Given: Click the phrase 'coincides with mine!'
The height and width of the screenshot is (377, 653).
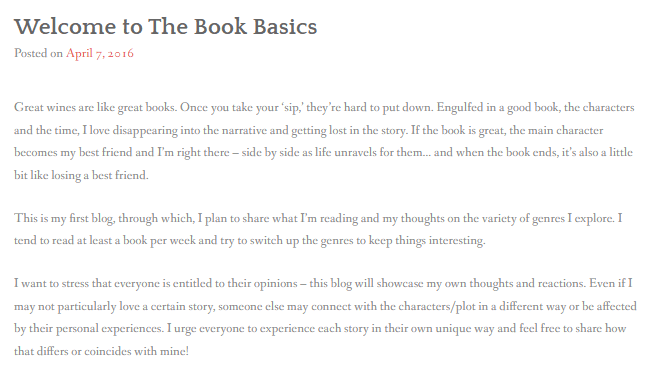Looking at the screenshot, I should (x=137, y=351).
